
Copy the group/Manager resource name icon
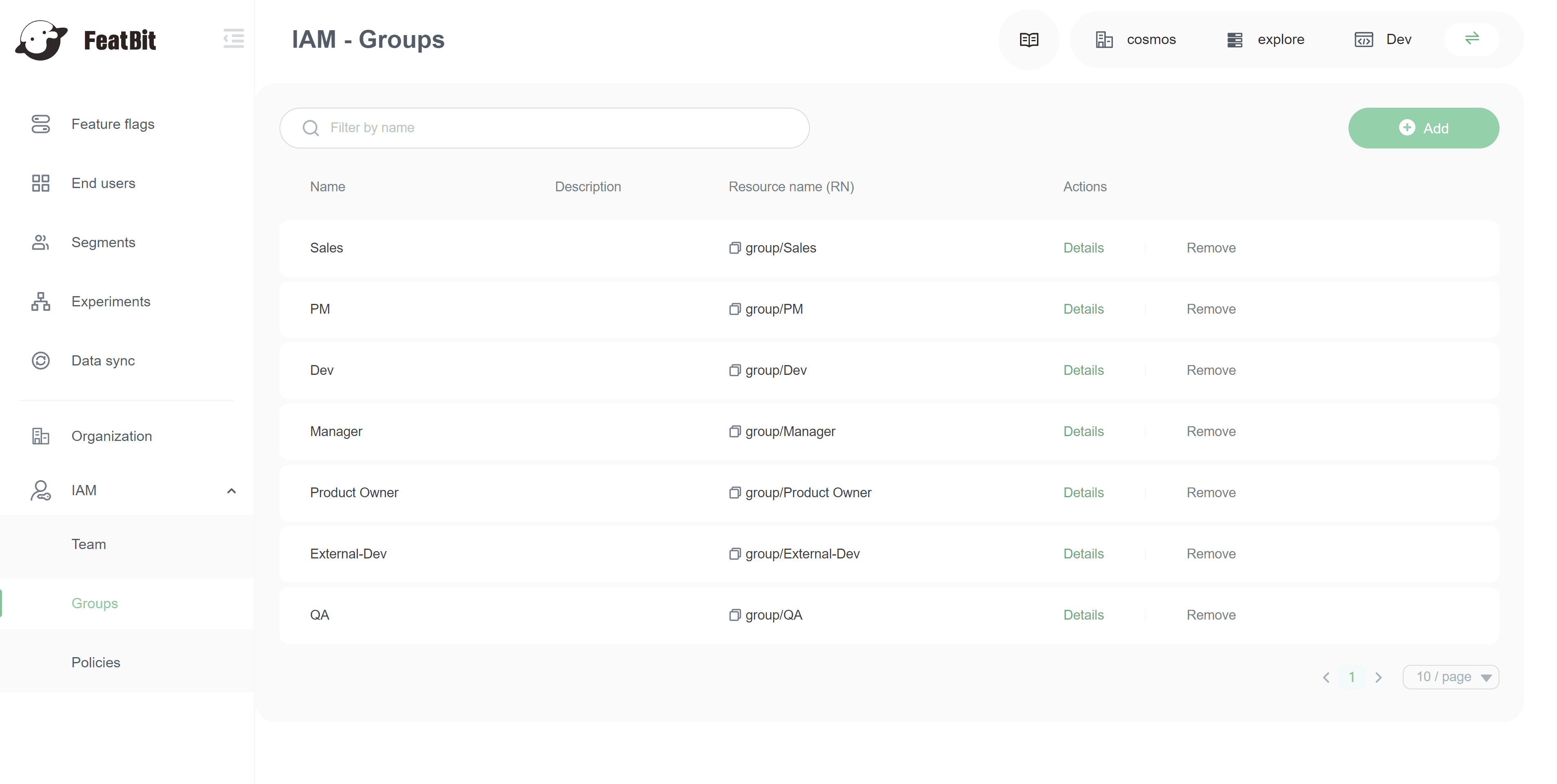click(x=734, y=432)
